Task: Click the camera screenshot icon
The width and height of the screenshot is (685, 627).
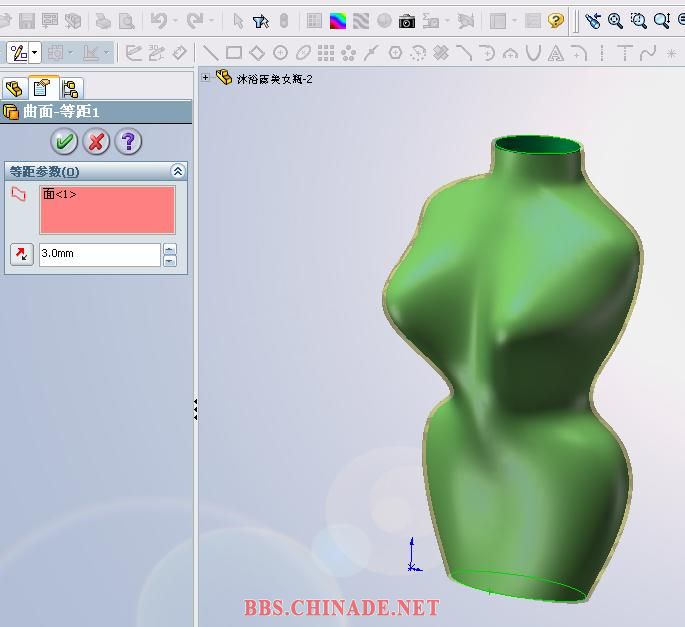Action: tap(407, 21)
